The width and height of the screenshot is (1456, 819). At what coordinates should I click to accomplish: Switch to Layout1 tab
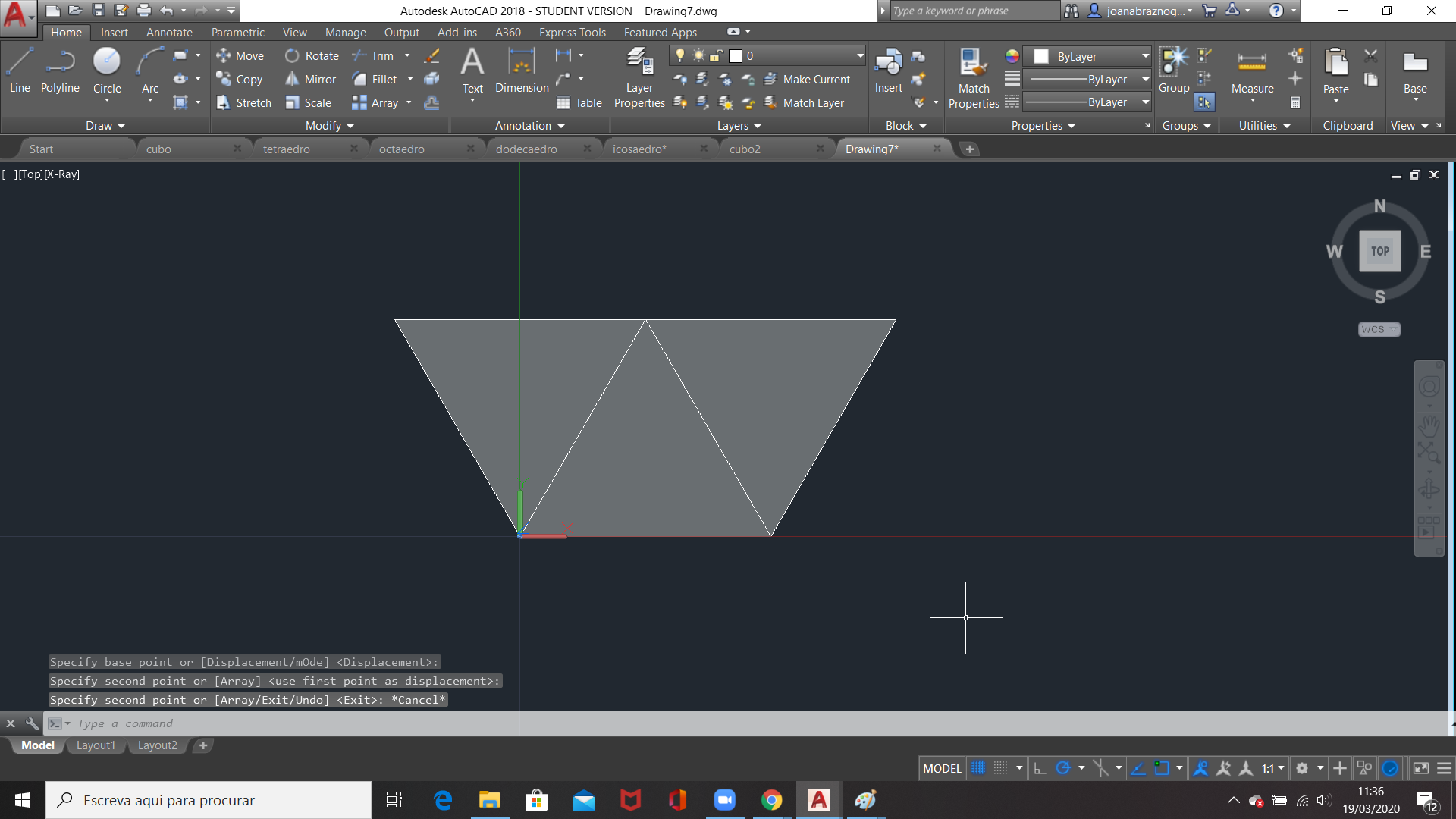pyautogui.click(x=96, y=745)
